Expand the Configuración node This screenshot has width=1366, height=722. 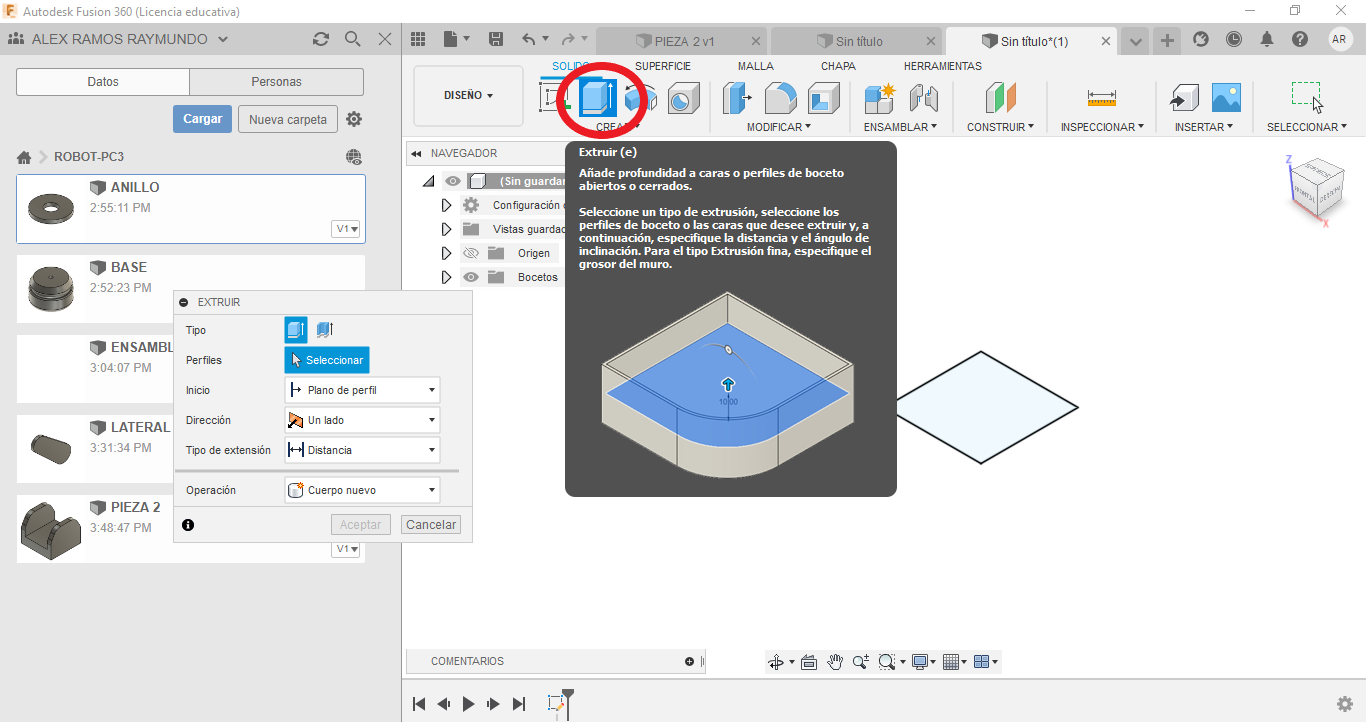pos(447,205)
